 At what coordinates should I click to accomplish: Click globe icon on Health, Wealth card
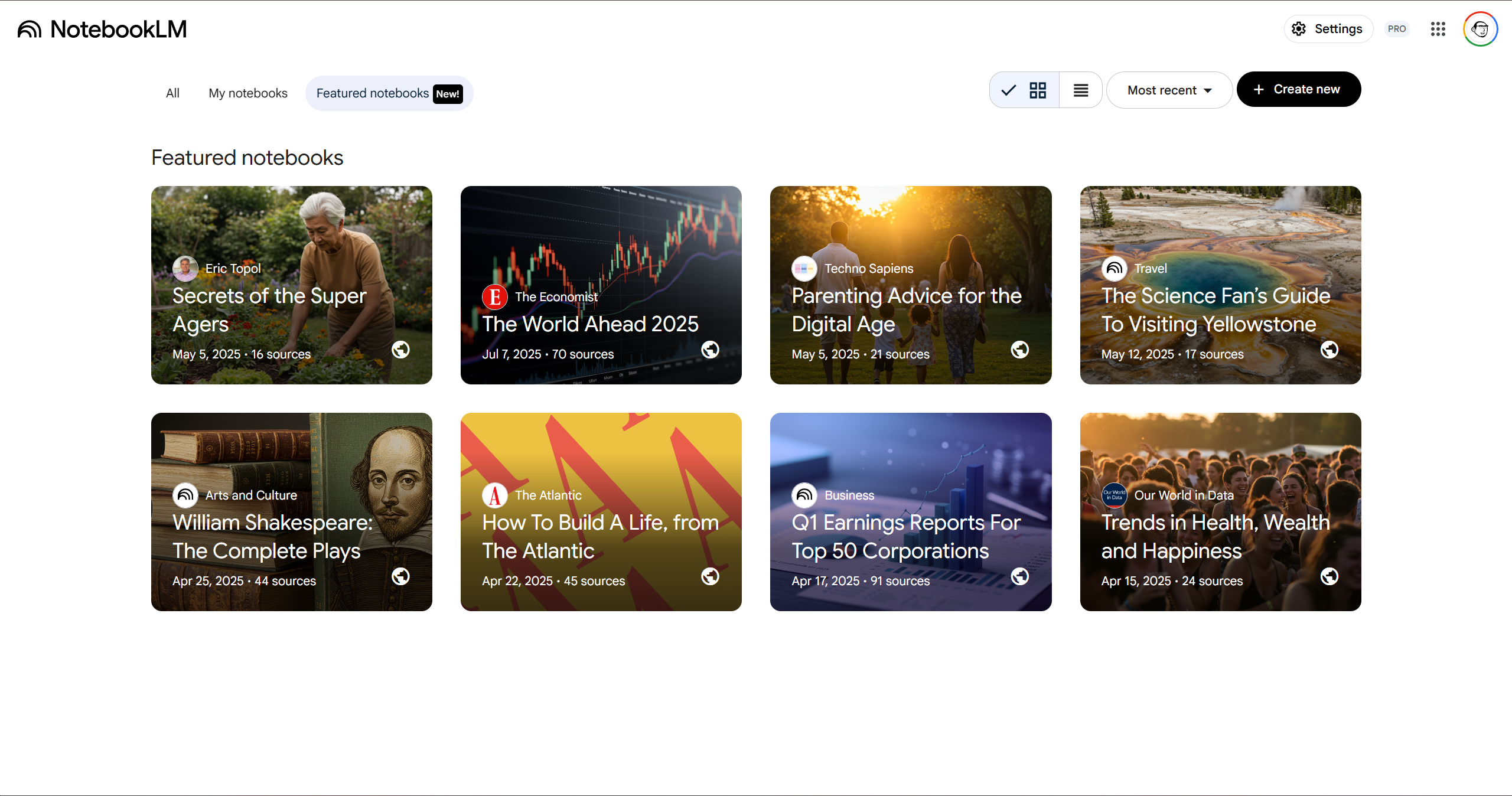pos(1329,577)
